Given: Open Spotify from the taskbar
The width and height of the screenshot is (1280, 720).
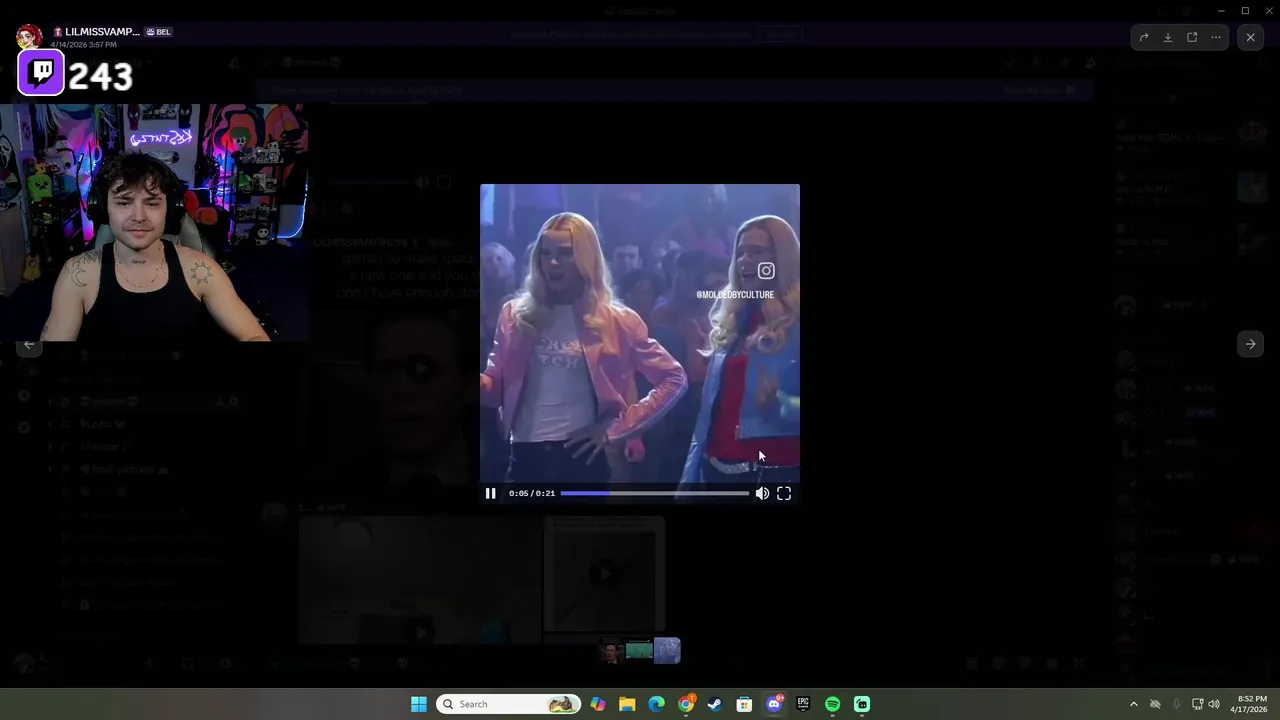Looking at the screenshot, I should pos(833,704).
